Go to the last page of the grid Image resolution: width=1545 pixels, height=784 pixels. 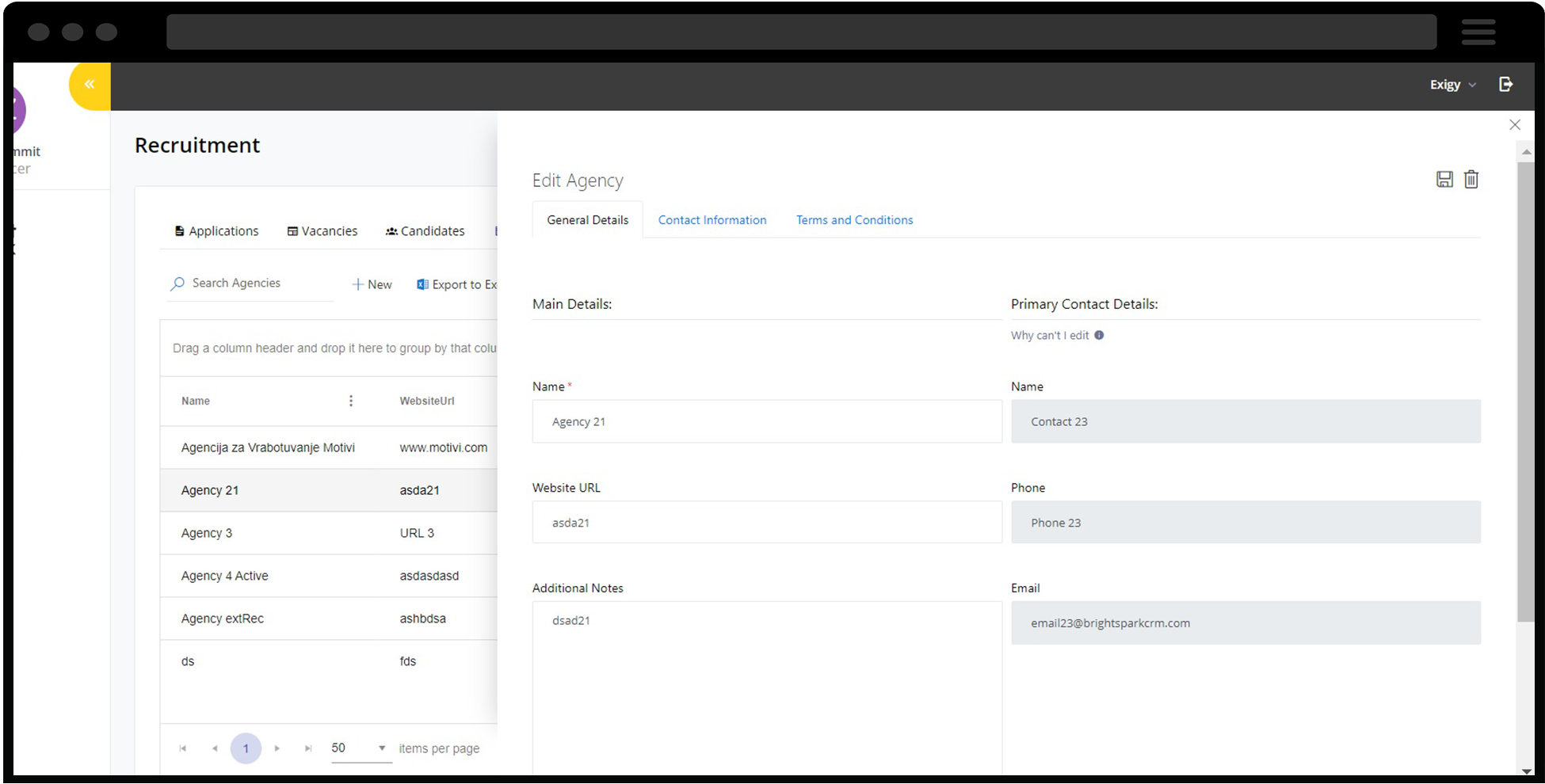(x=308, y=748)
